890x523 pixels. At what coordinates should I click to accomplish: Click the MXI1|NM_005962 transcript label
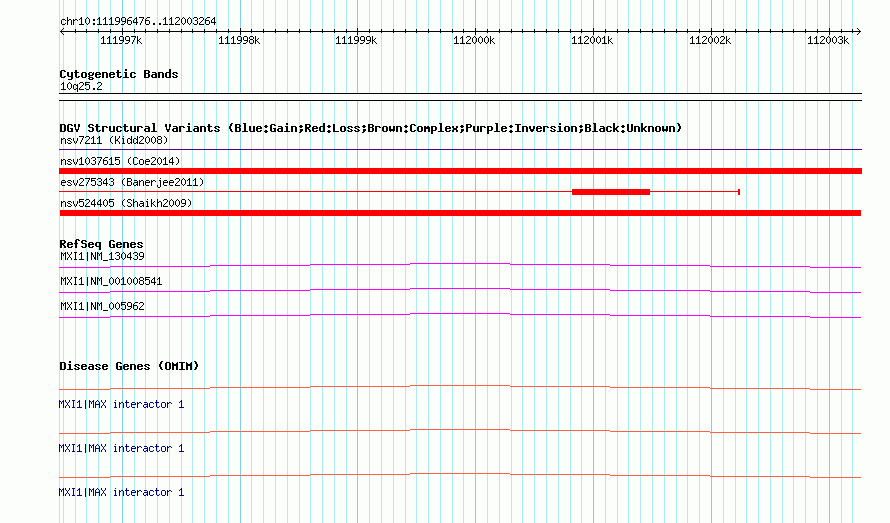(x=102, y=306)
